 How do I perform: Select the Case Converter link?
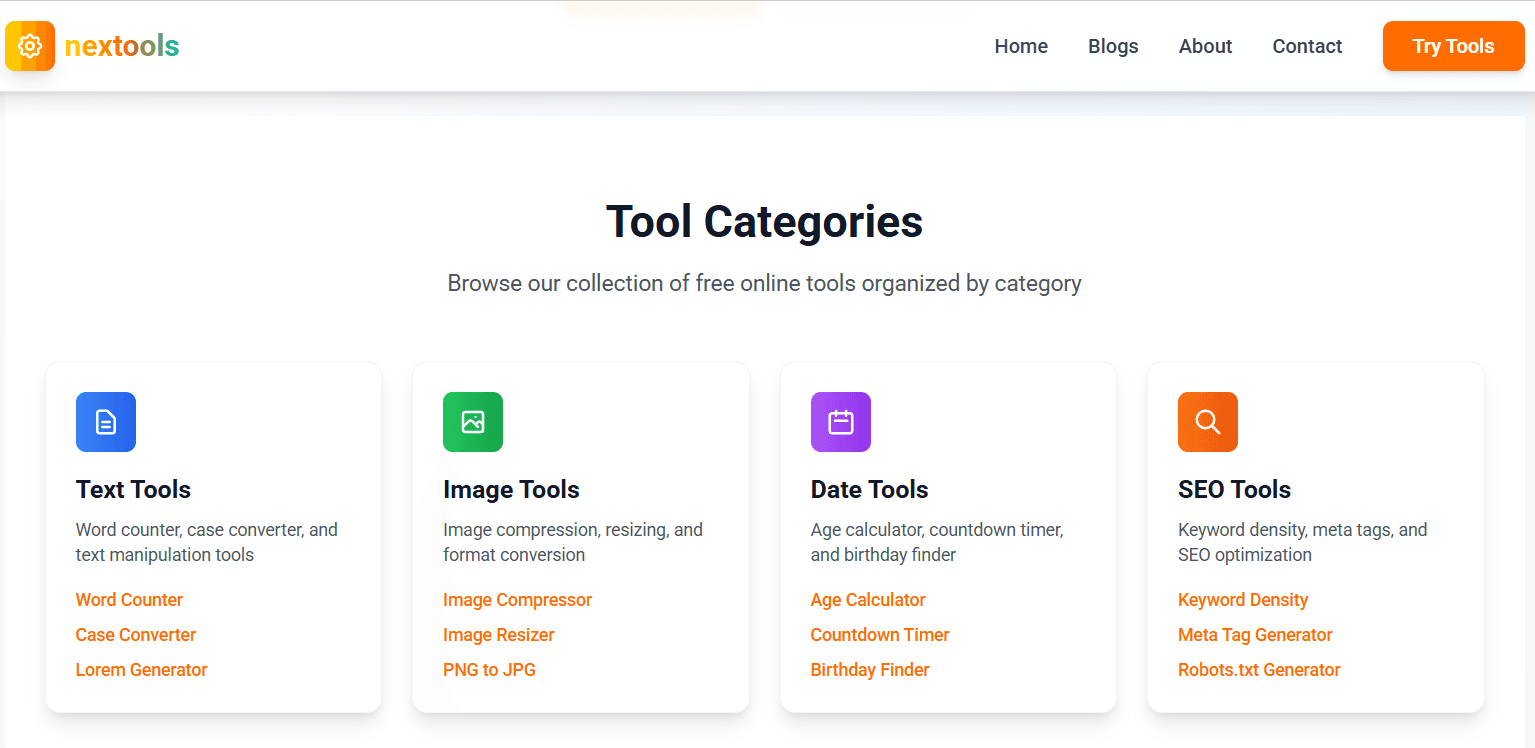tap(135, 634)
